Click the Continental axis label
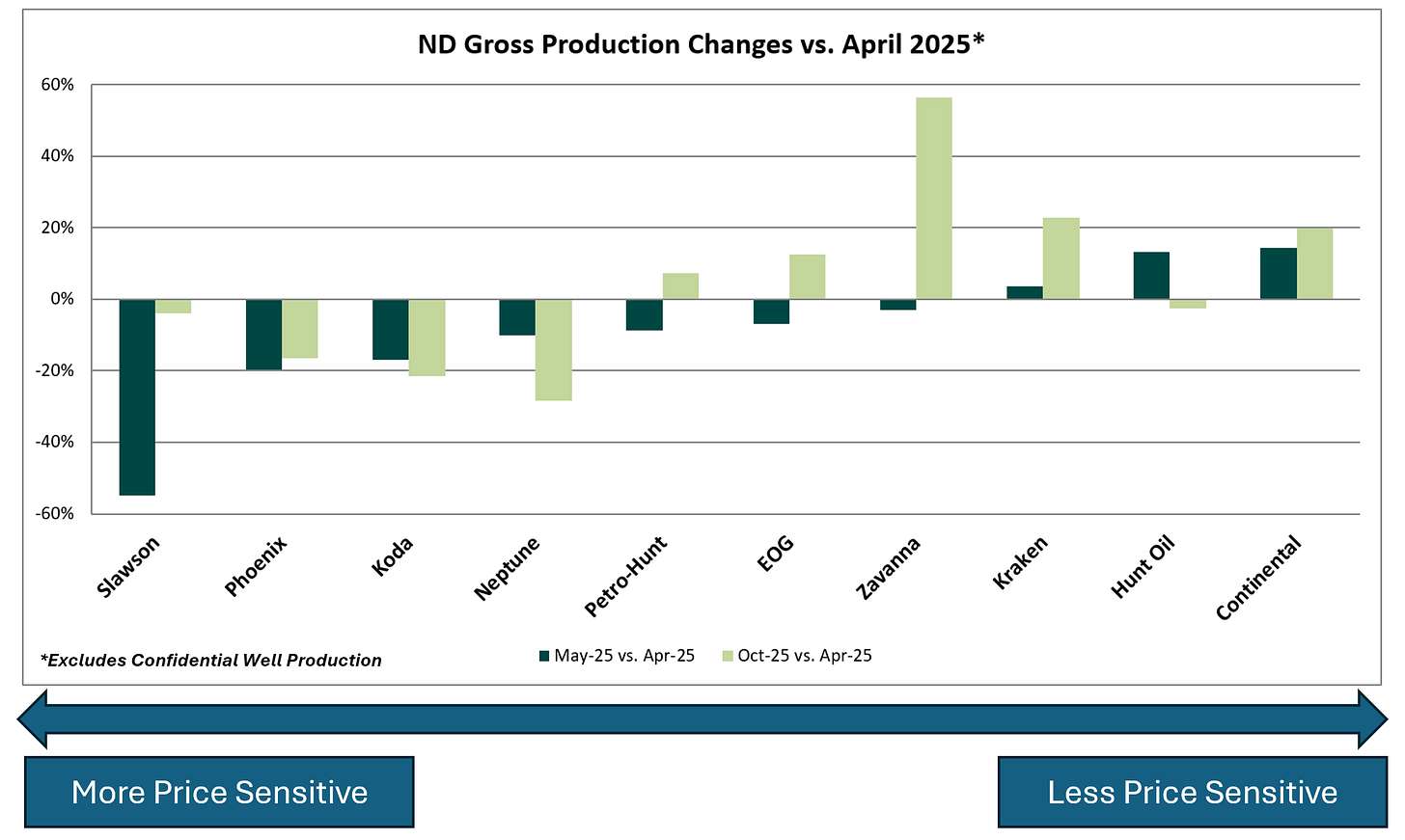Screen dimensions: 1405x840 click(x=1258, y=578)
